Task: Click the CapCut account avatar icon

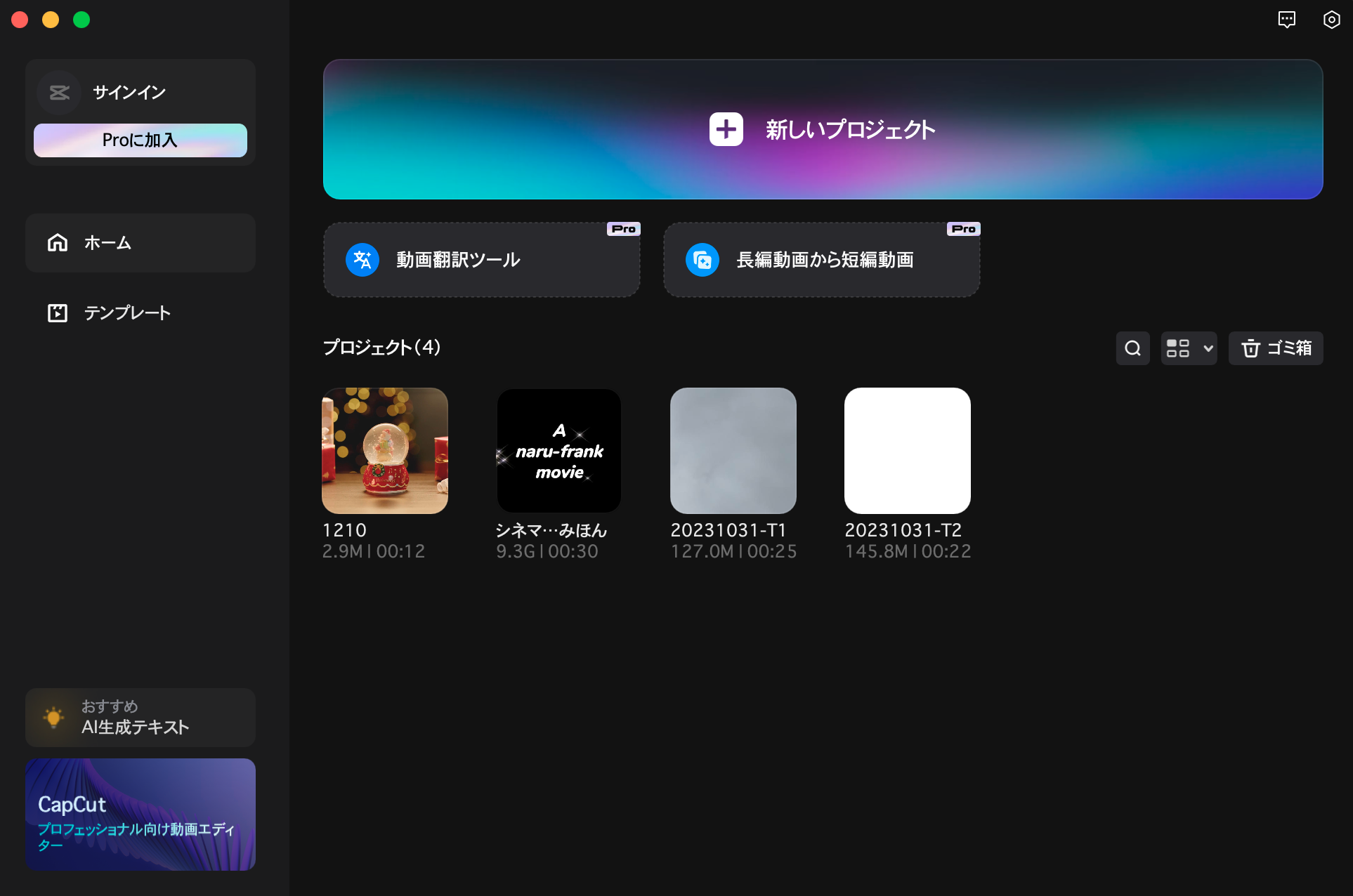Action: tap(60, 92)
